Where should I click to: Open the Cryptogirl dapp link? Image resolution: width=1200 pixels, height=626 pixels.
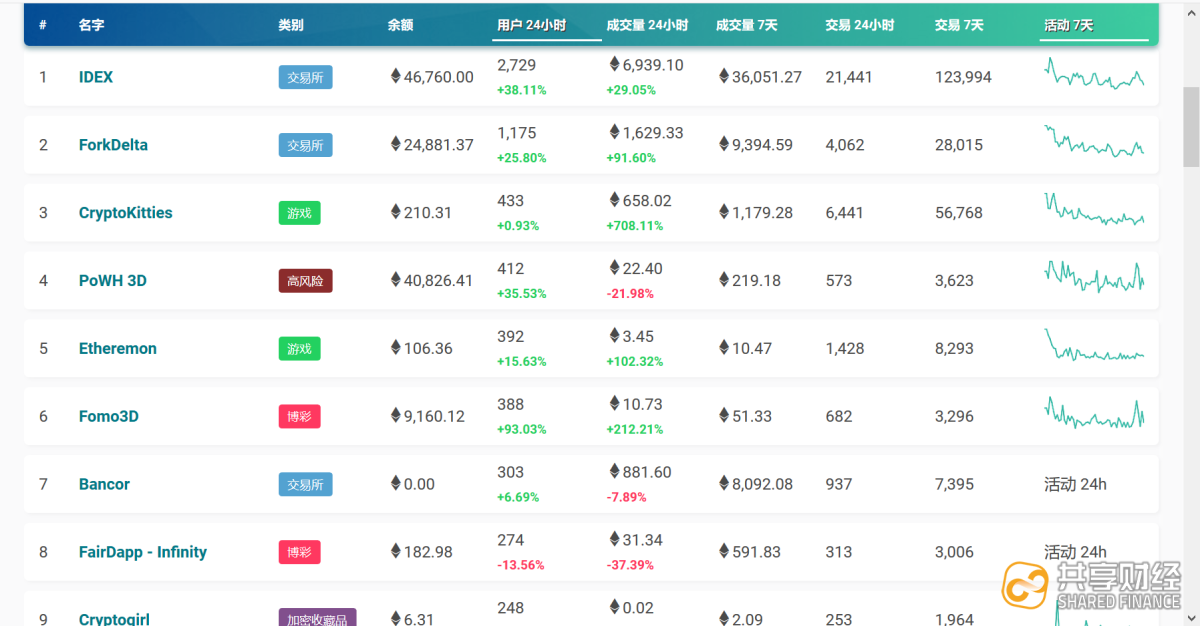[x=114, y=619]
